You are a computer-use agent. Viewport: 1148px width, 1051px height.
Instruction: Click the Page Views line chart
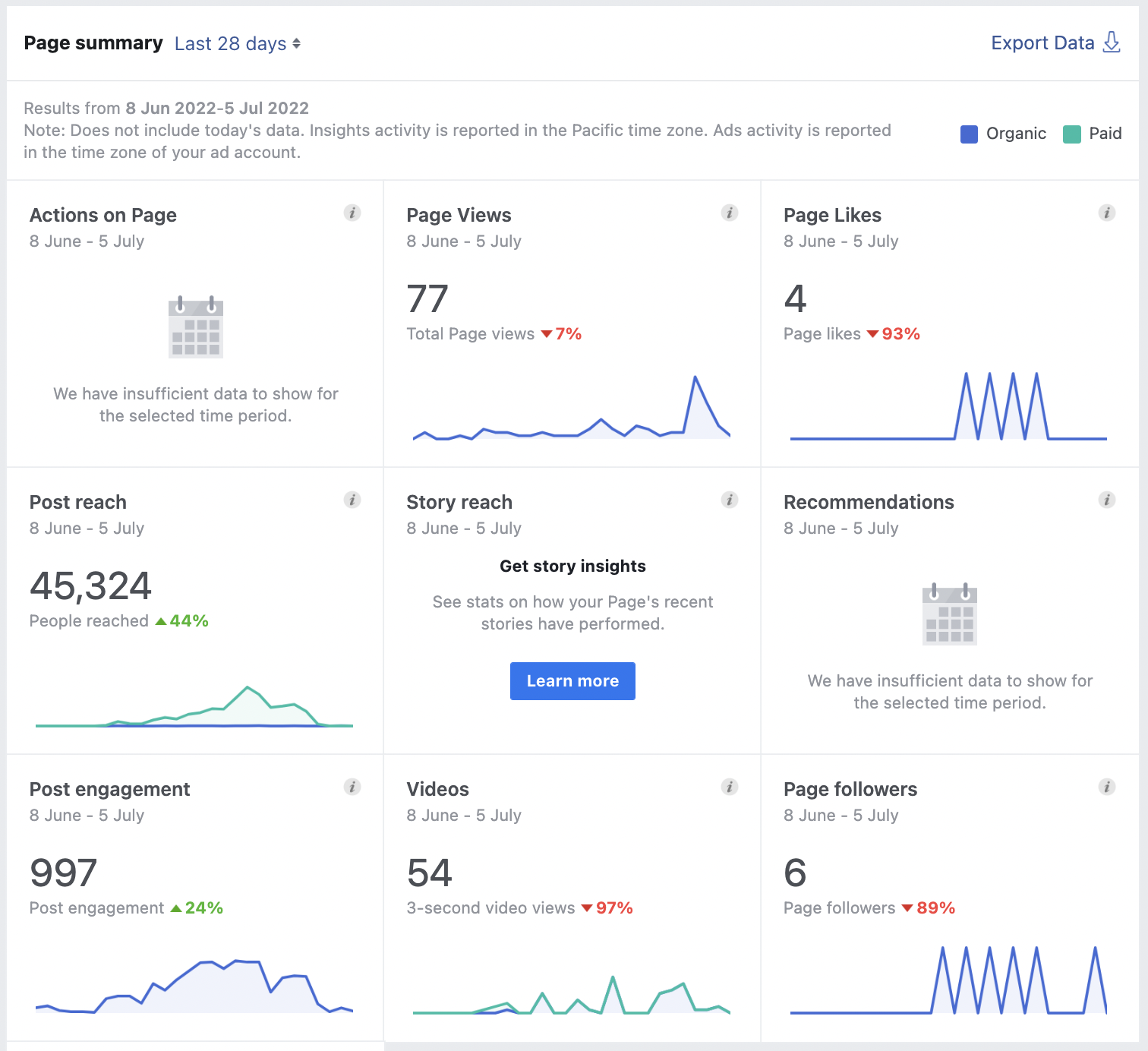(x=572, y=408)
